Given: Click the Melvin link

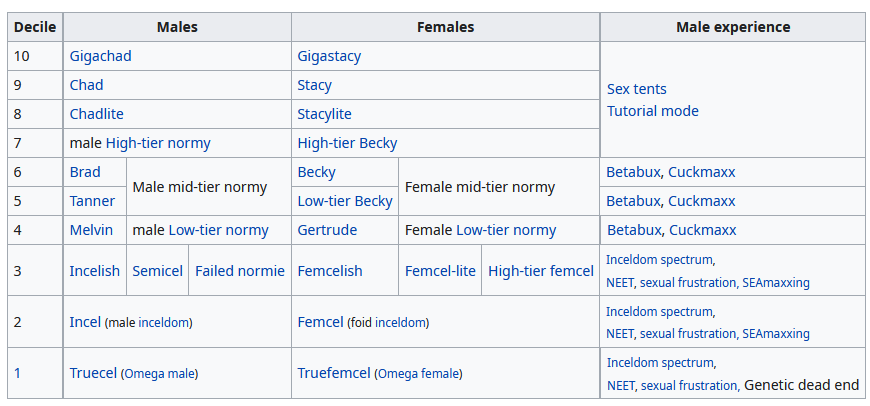Looking at the screenshot, I should [x=91, y=230].
